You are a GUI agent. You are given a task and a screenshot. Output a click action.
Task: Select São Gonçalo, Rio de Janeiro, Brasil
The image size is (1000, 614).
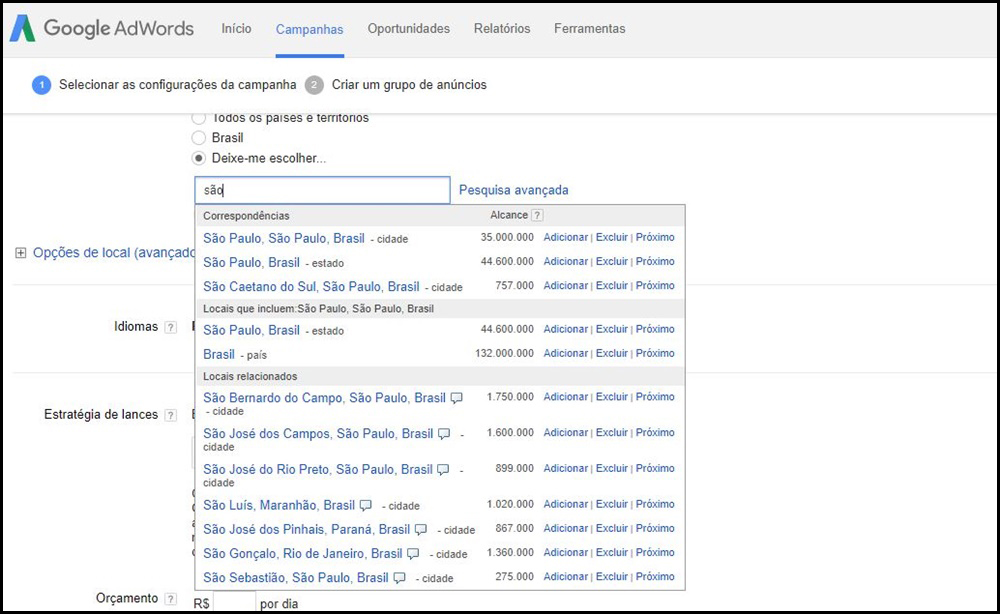302,553
